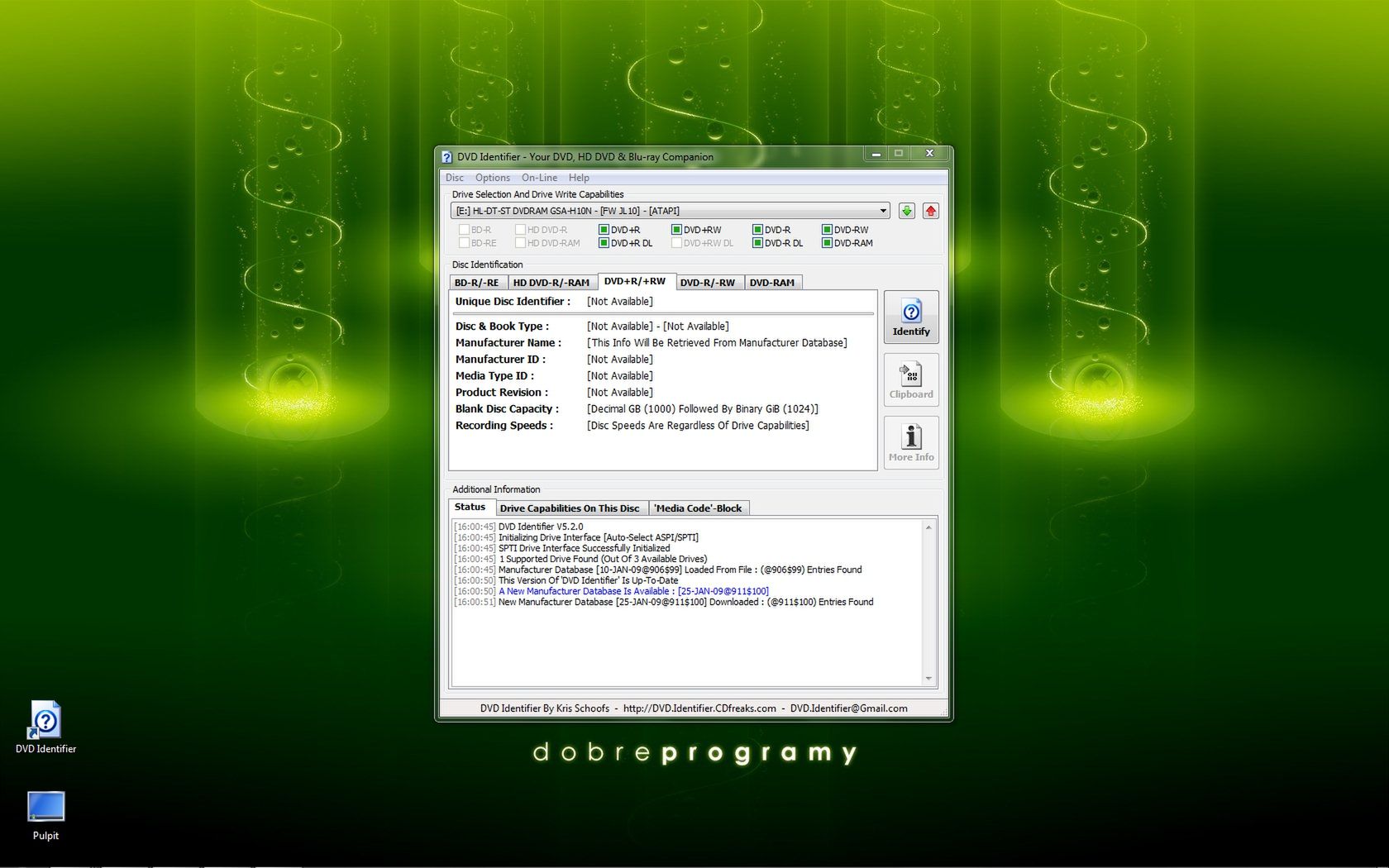Open the More Info button
The height and width of the screenshot is (868, 1389).
click(911, 443)
